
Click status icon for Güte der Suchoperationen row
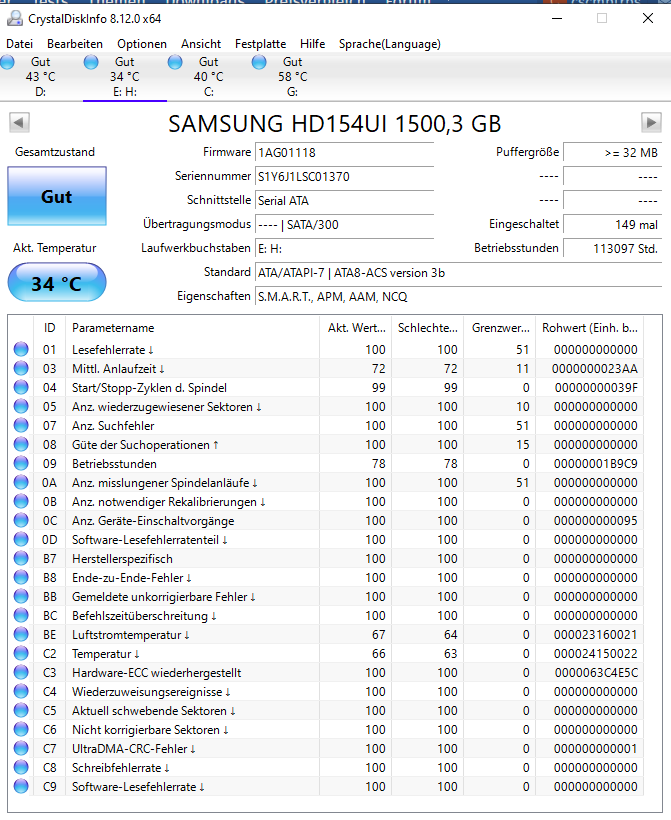[x=21, y=445]
